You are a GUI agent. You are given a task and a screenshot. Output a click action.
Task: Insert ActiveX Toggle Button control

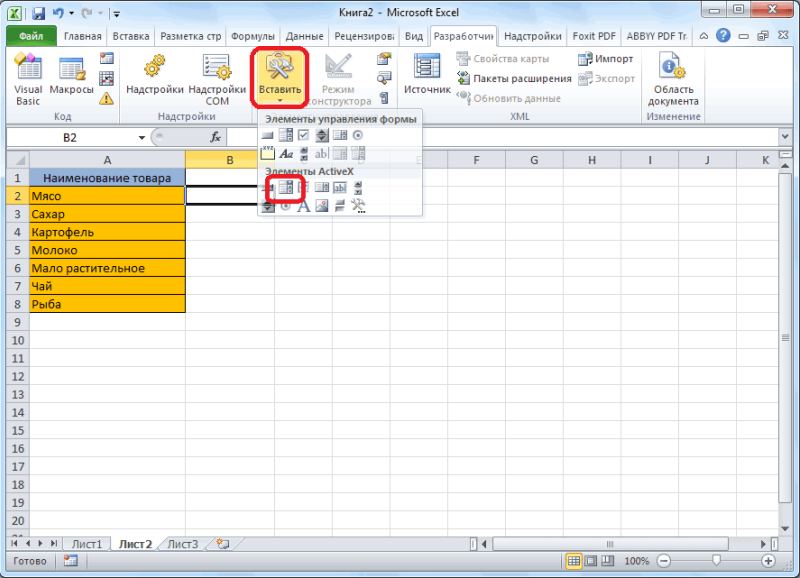point(340,206)
